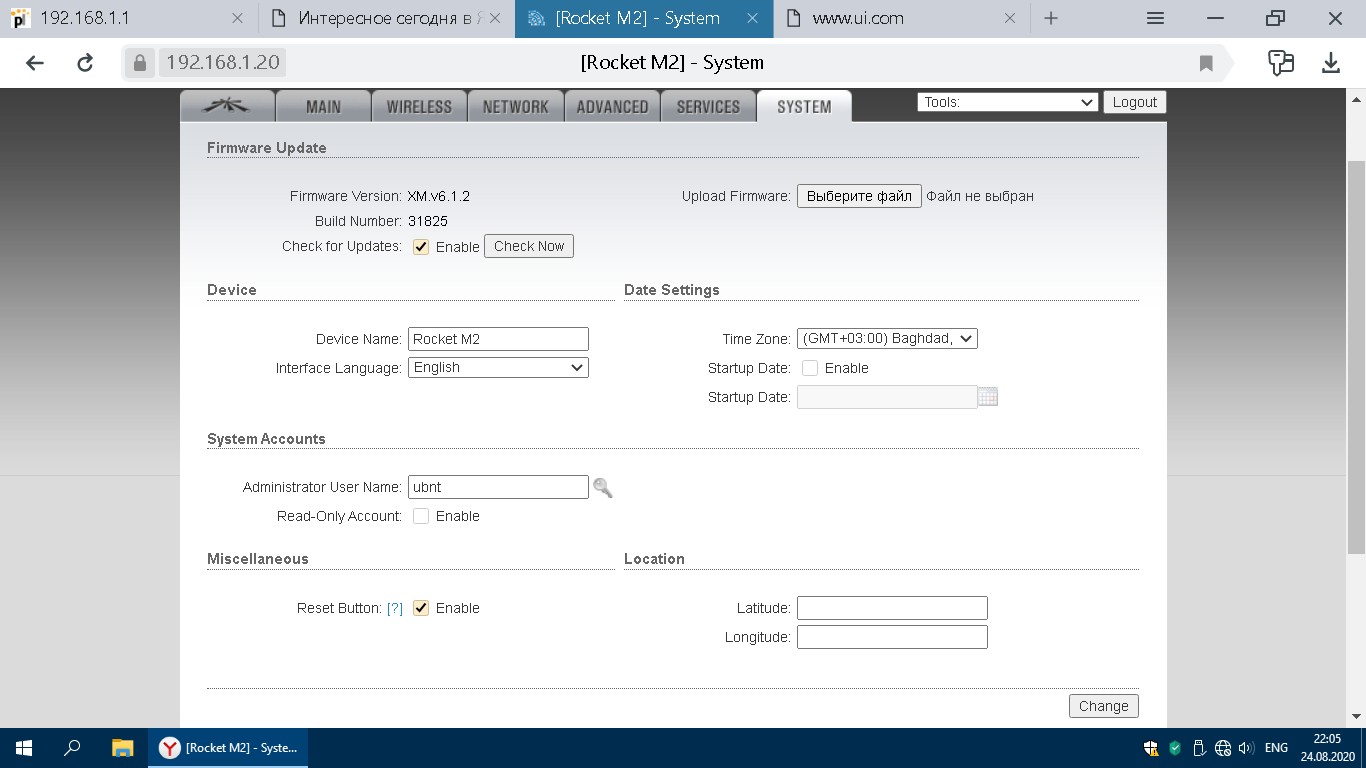Open a new browser tab
Viewport: 1366px width, 768px height.
coord(1051,18)
